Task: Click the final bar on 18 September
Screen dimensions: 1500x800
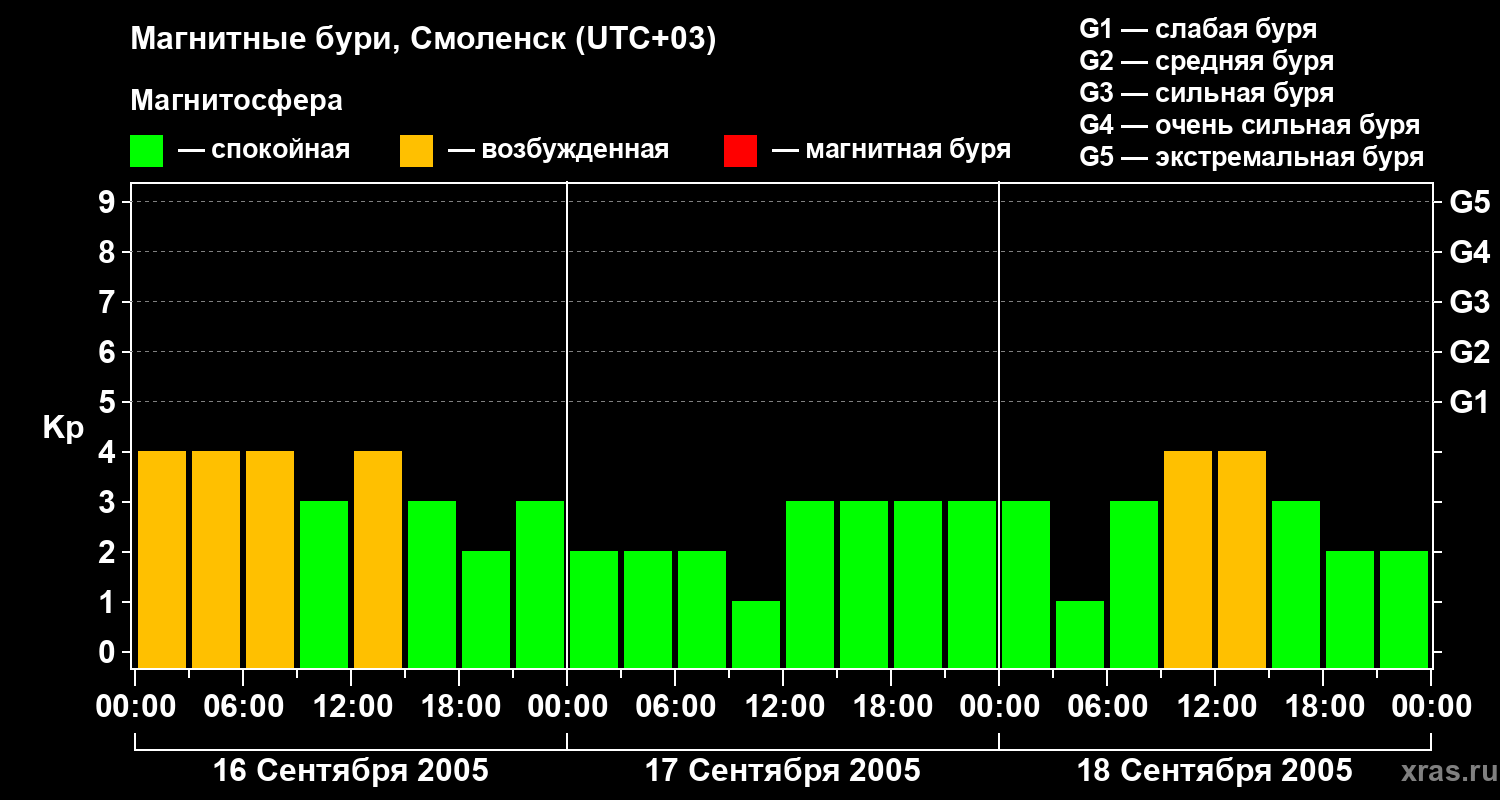Action: 1404,609
